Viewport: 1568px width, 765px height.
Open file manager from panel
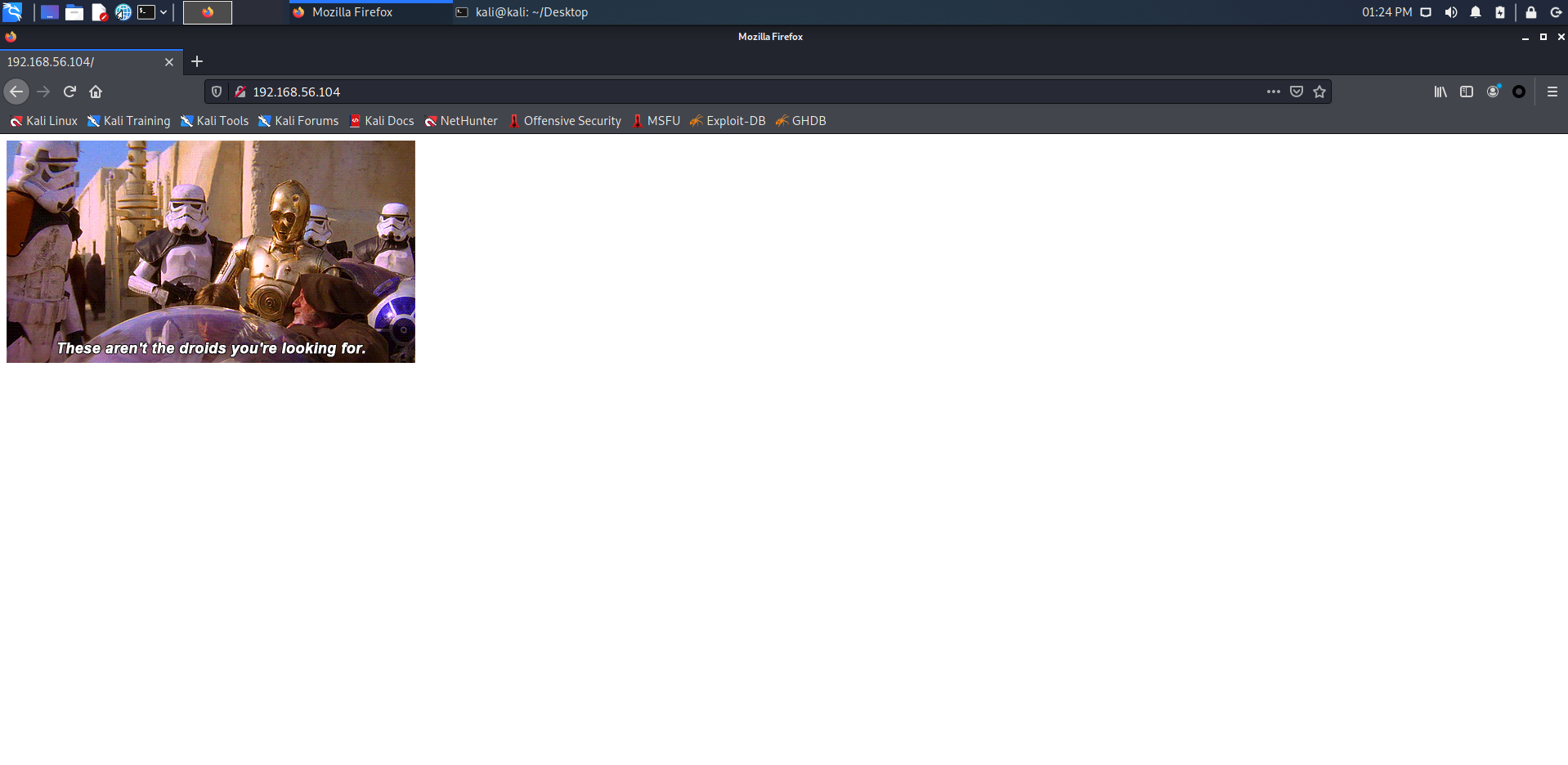[x=74, y=12]
